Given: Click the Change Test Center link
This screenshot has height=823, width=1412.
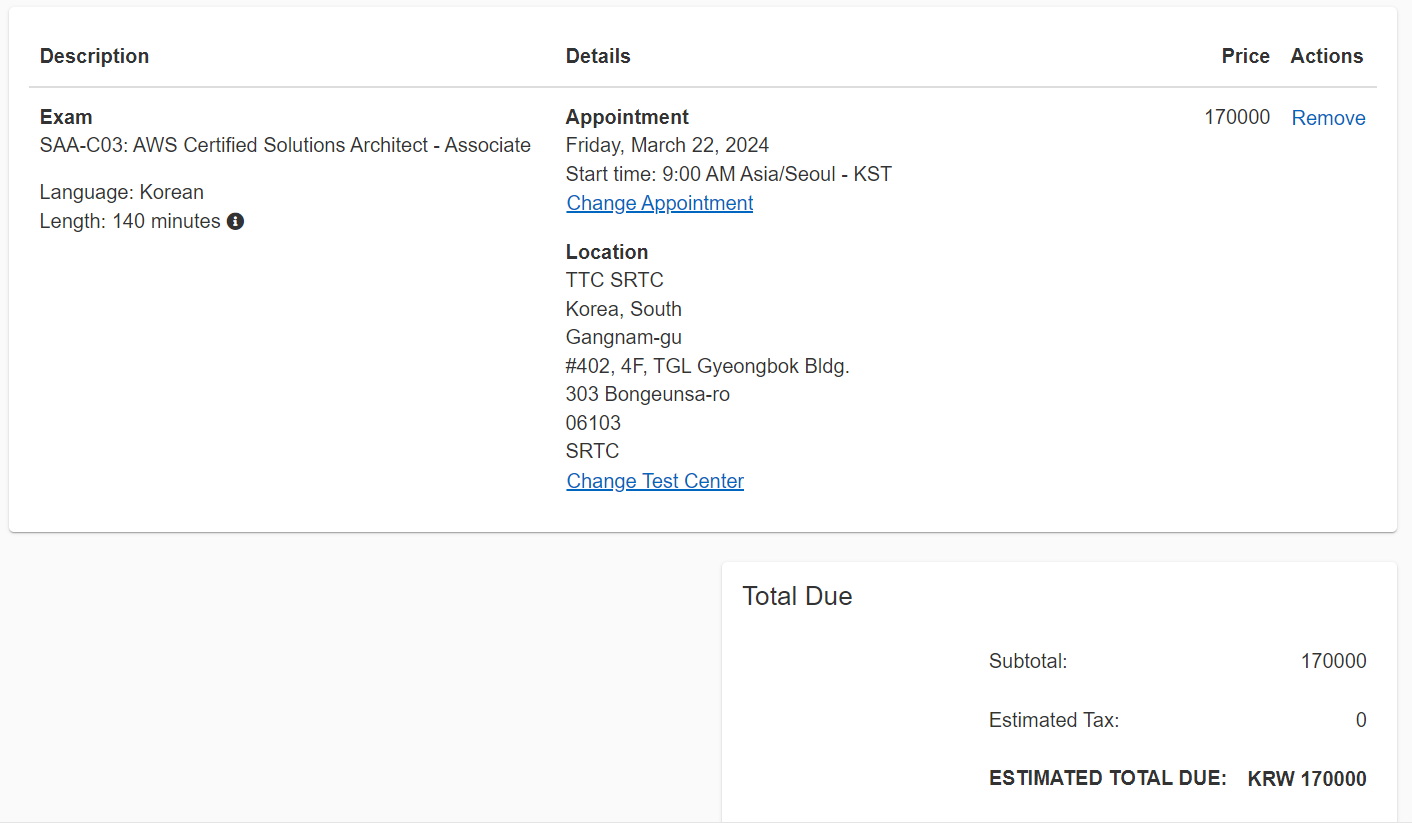Looking at the screenshot, I should (655, 481).
